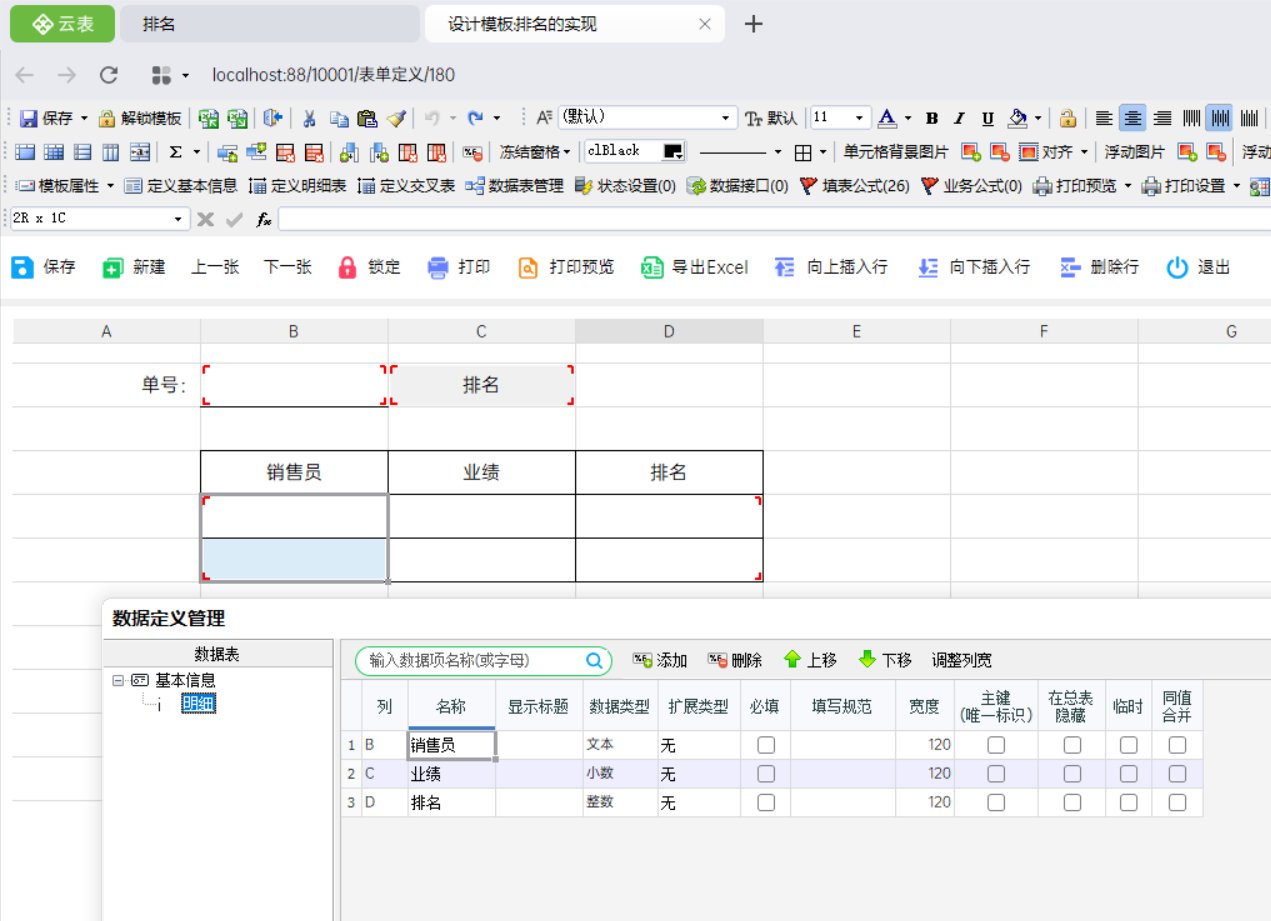
Task: Check 主键 for 销售员 row
Action: pyautogui.click(x=996, y=745)
